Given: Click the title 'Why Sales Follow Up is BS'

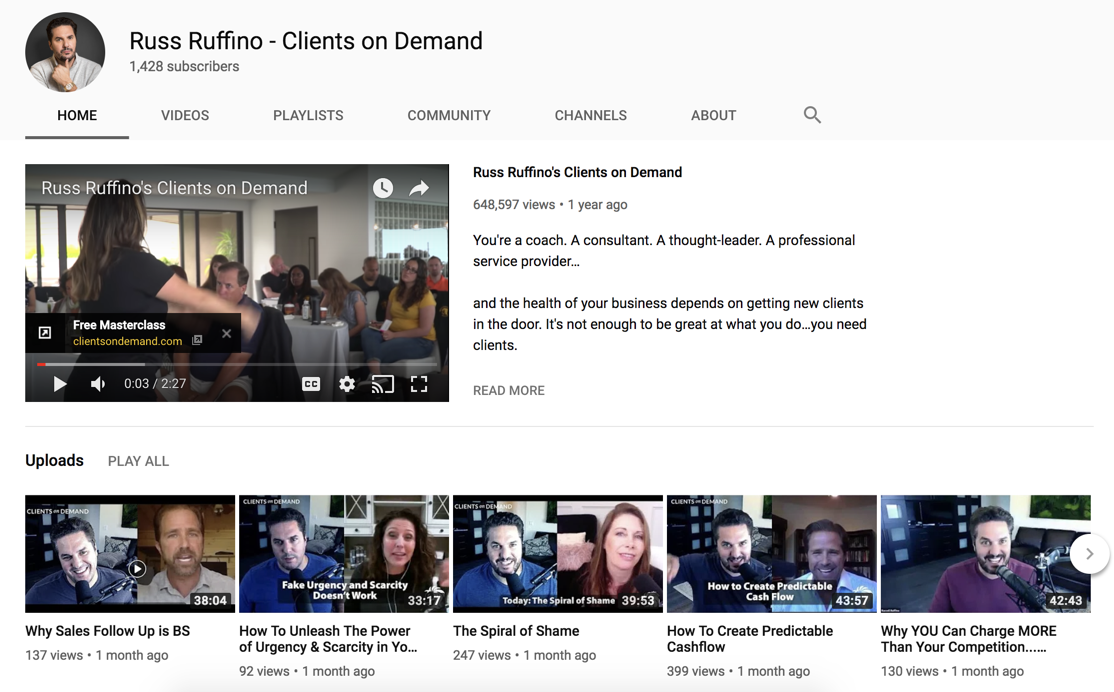Looking at the screenshot, I should tap(108, 631).
